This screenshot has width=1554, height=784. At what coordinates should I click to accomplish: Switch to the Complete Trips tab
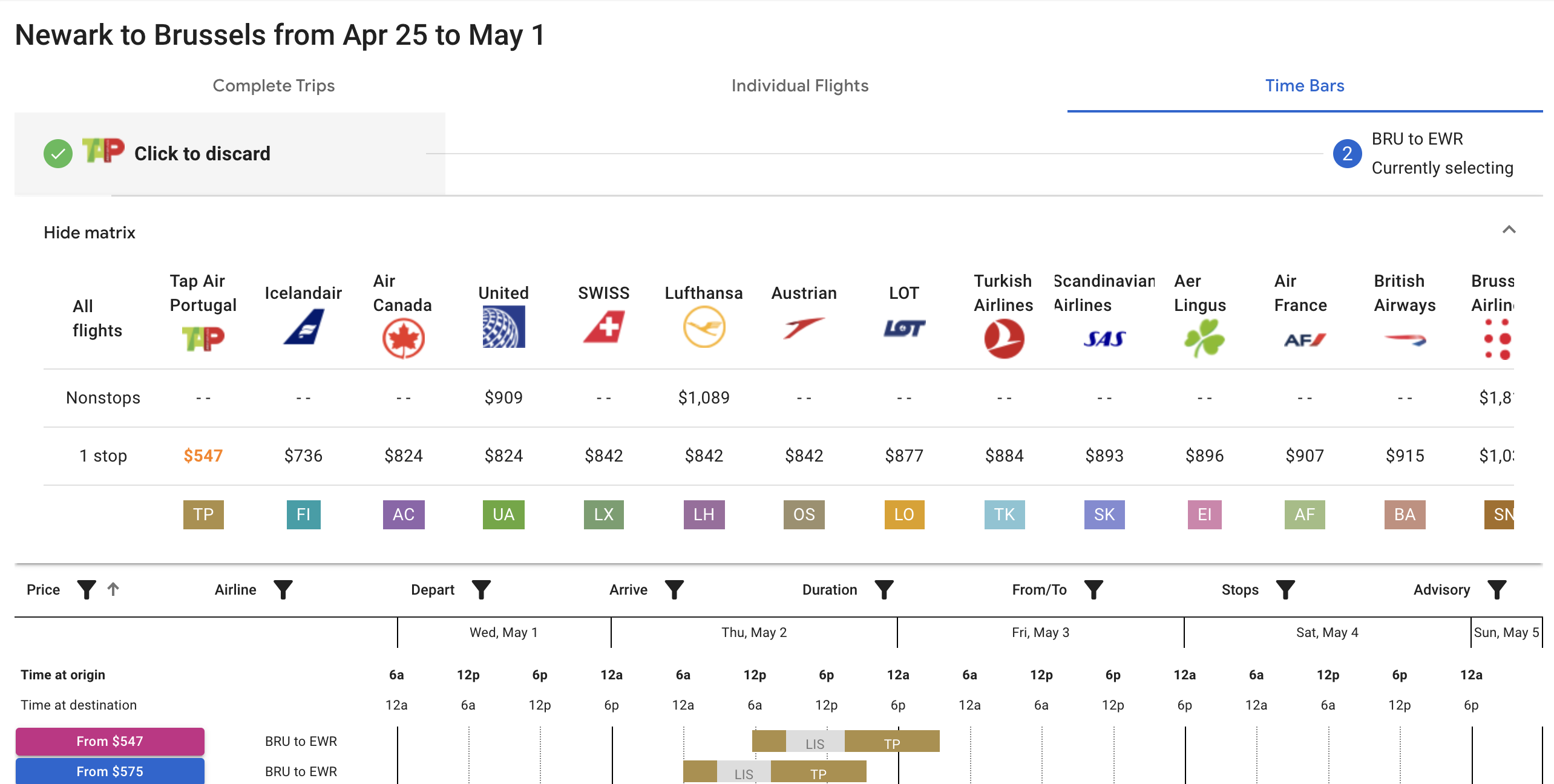coord(274,86)
